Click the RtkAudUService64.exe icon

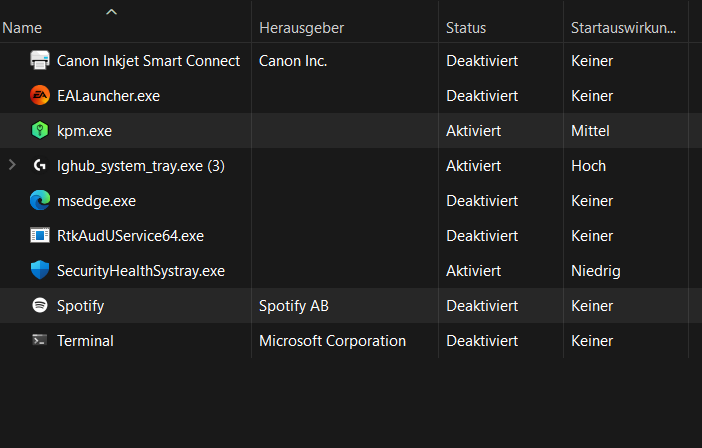click(40, 236)
